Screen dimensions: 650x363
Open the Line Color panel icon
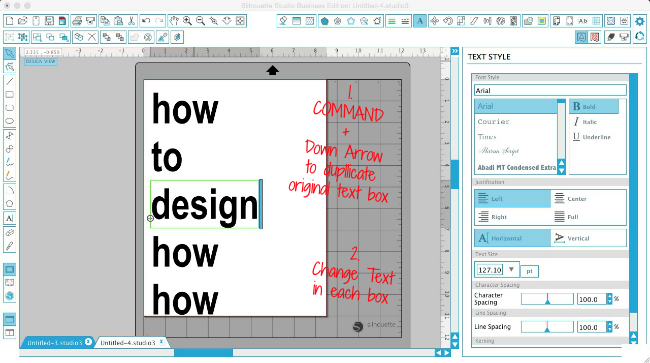(x=391, y=21)
